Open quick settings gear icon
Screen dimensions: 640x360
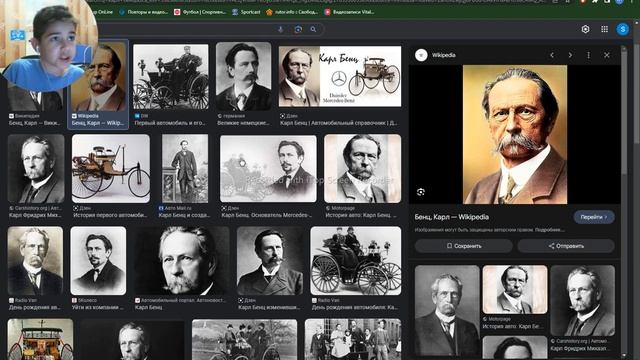585,29
